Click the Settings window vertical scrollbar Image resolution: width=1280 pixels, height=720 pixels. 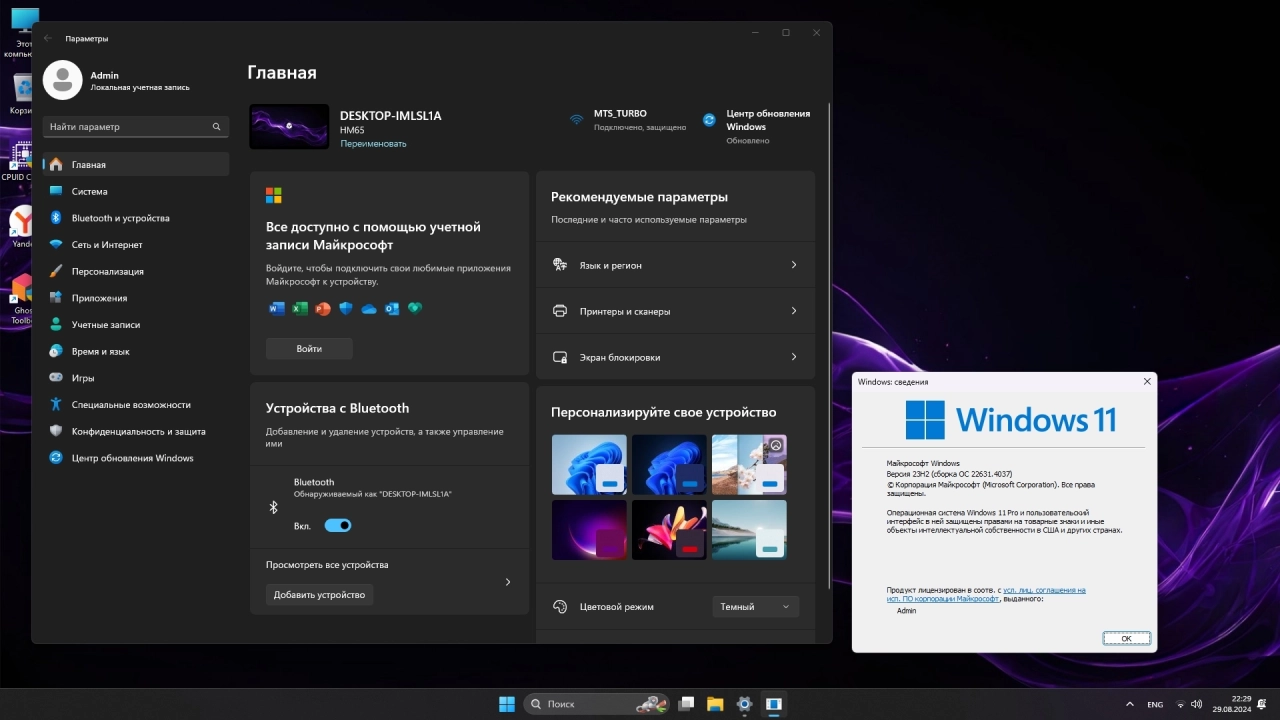click(x=828, y=345)
